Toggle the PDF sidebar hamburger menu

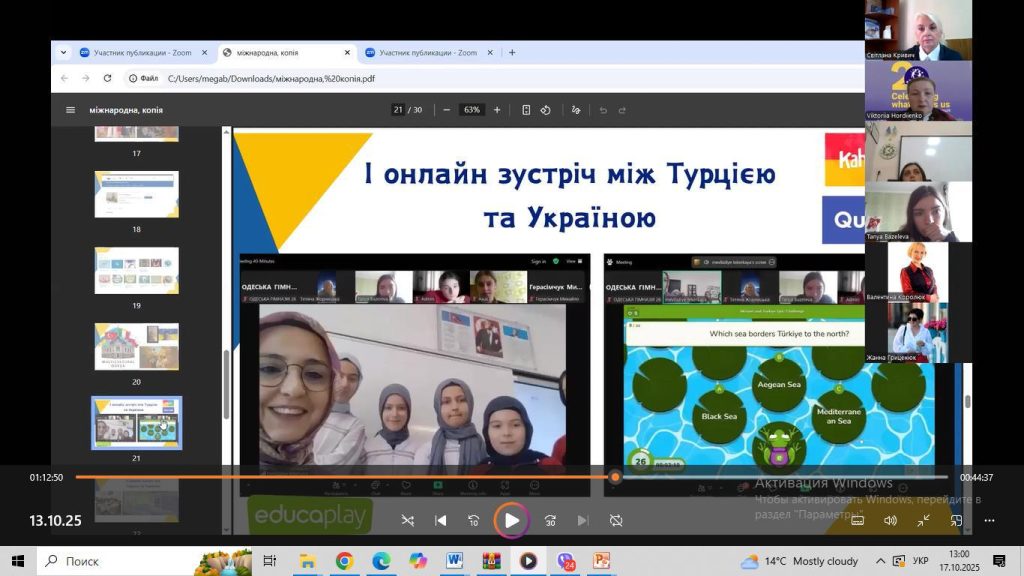coord(70,110)
